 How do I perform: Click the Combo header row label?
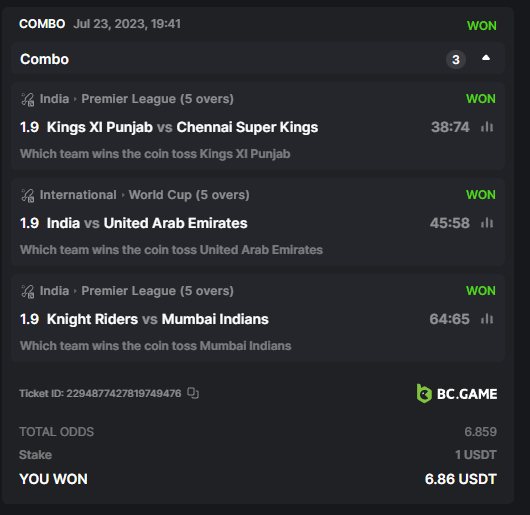click(44, 59)
